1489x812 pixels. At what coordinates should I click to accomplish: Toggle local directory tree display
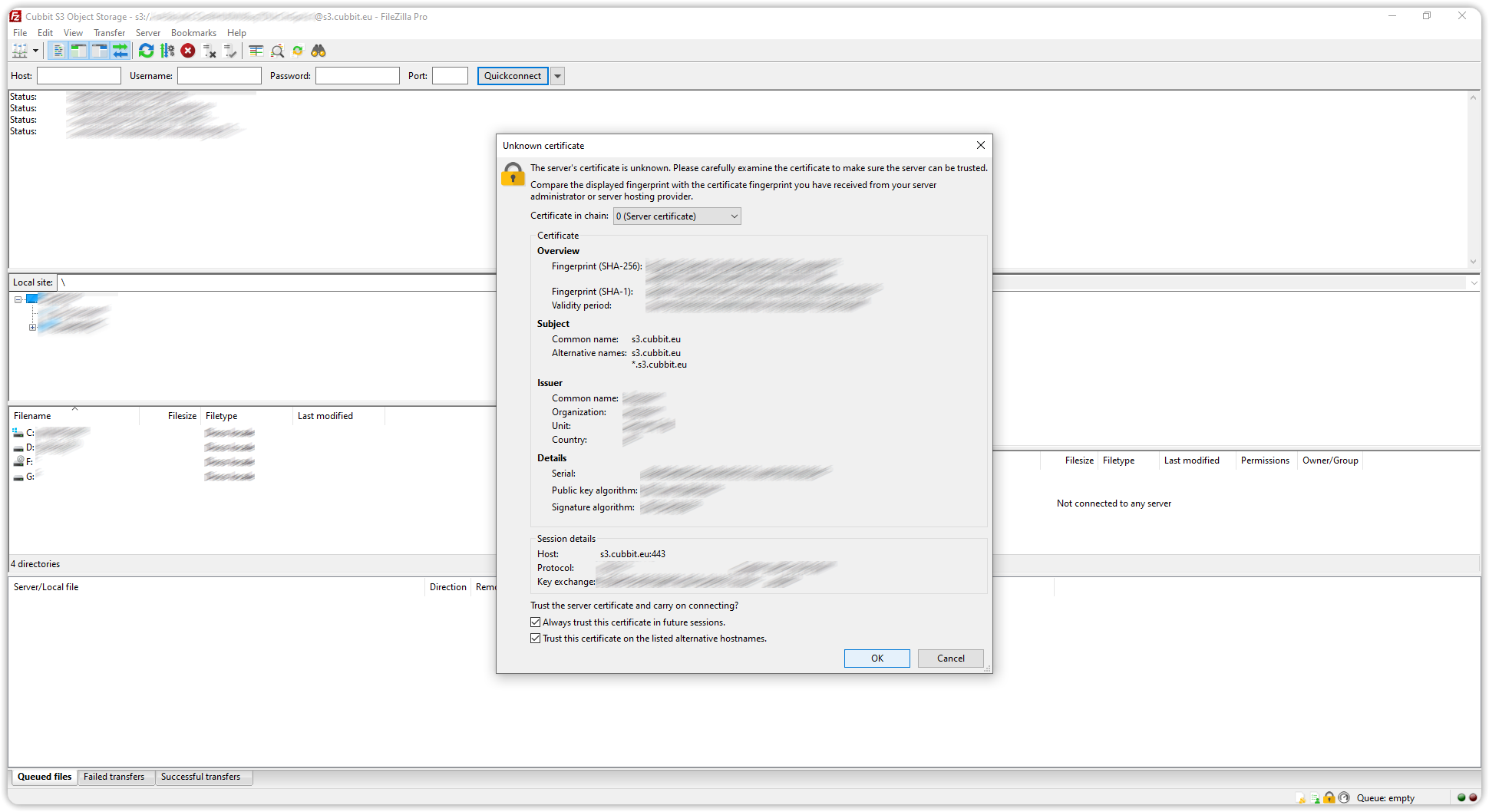pos(78,51)
